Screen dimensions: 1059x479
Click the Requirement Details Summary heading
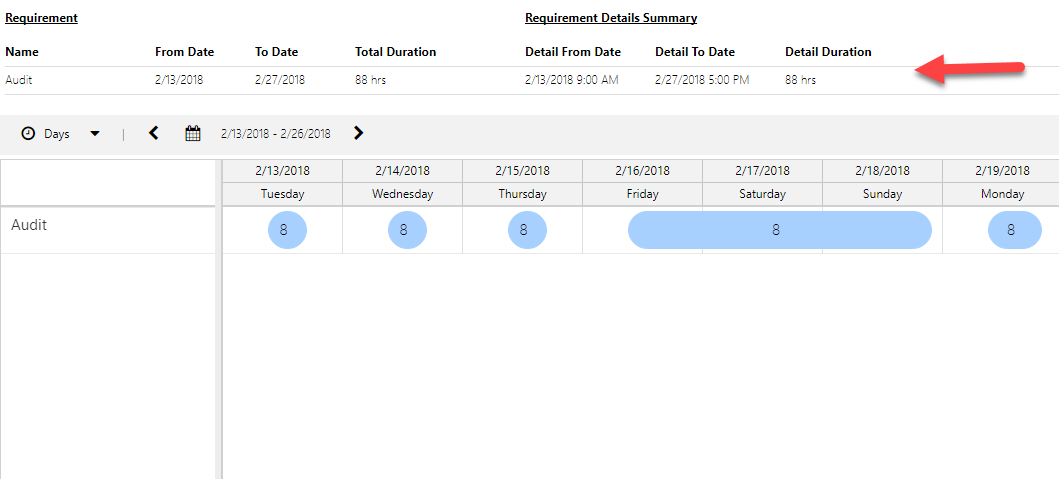(x=610, y=18)
